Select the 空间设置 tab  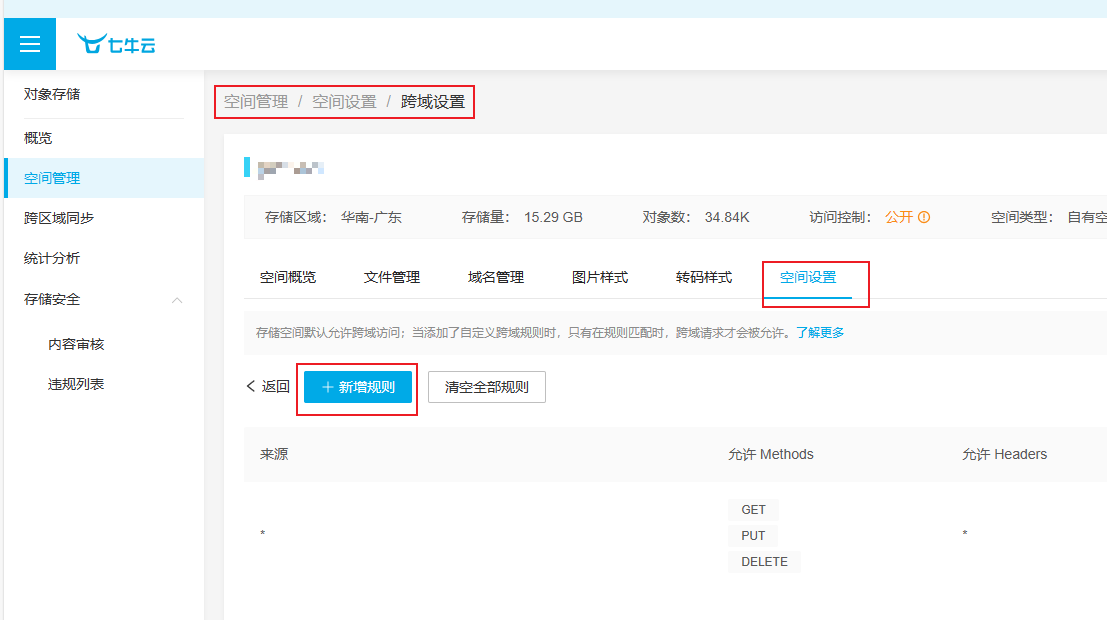808,277
